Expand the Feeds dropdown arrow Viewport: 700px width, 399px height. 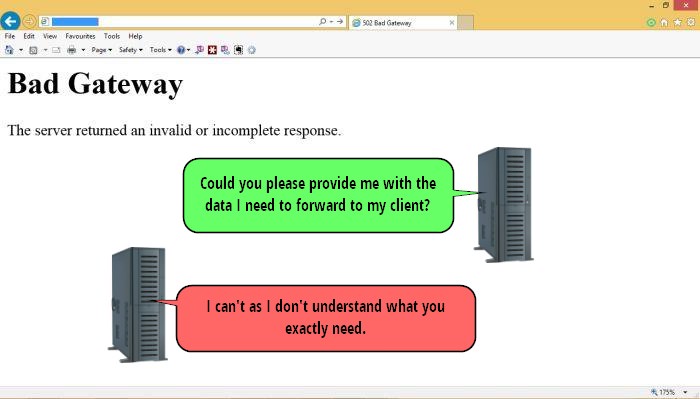pos(45,50)
